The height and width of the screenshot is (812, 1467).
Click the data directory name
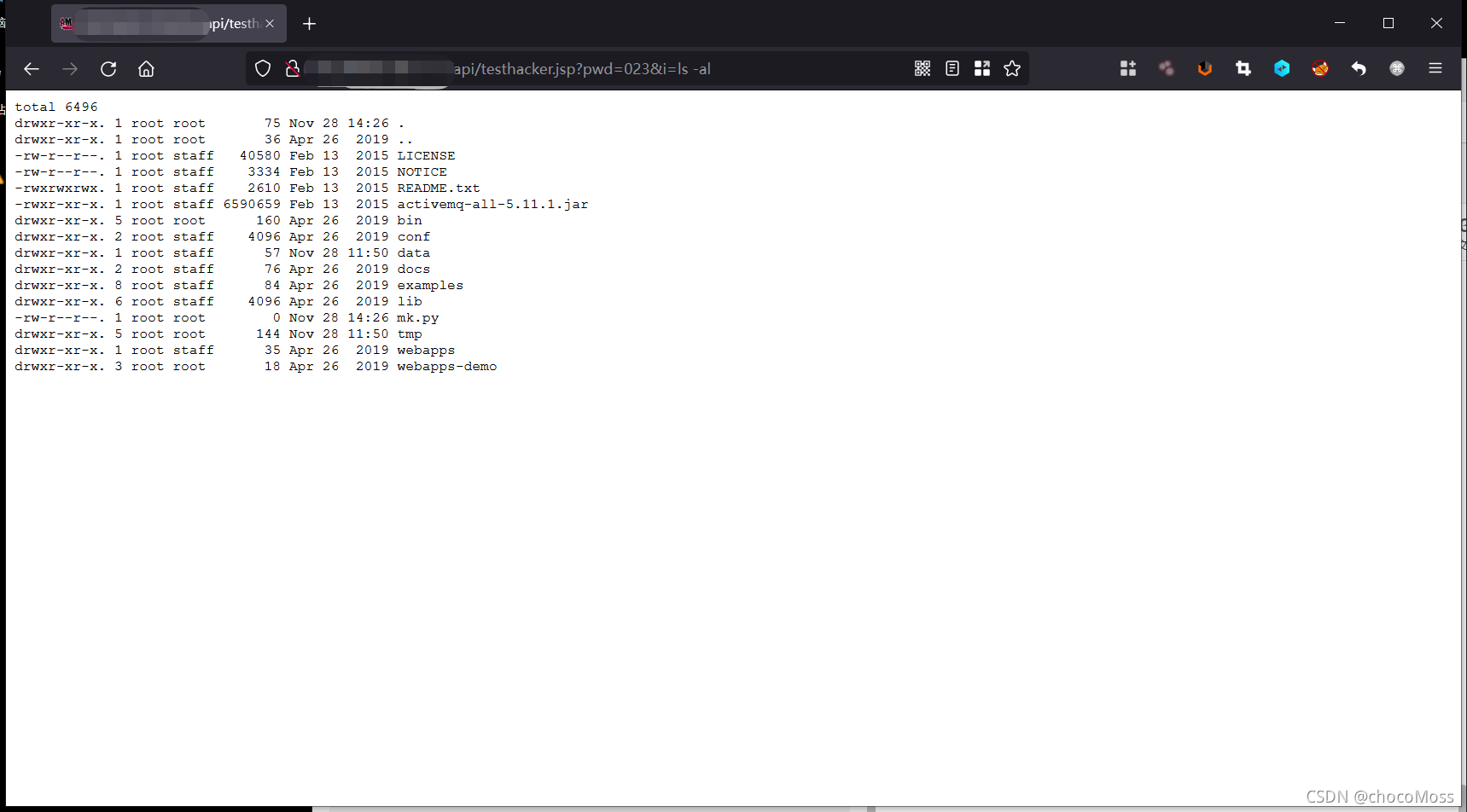point(414,252)
